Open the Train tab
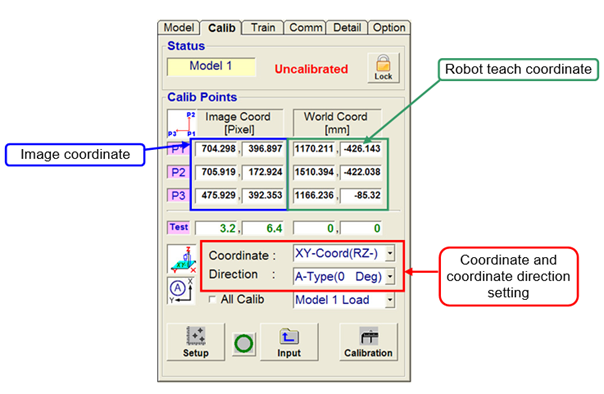 [263, 28]
